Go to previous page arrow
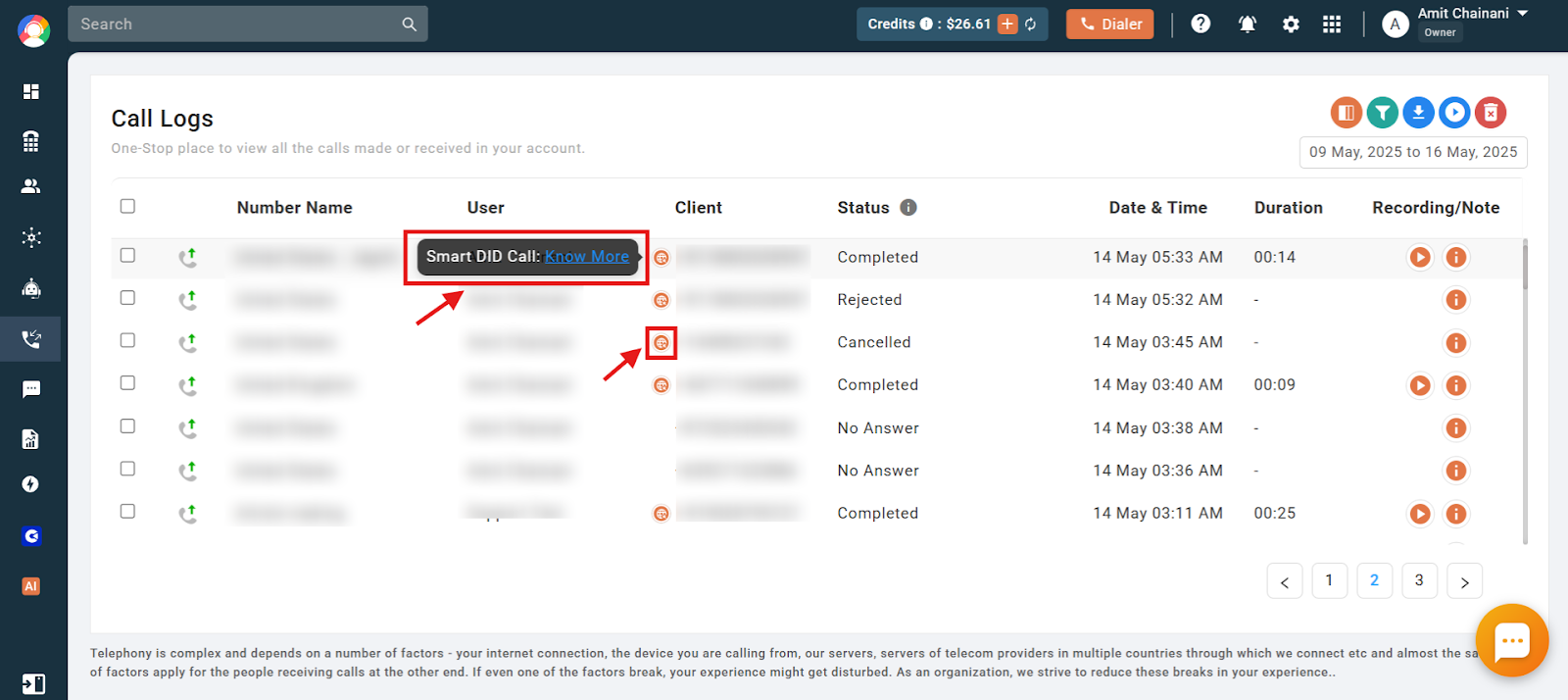Image resolution: width=1568 pixels, height=700 pixels. [x=1285, y=581]
